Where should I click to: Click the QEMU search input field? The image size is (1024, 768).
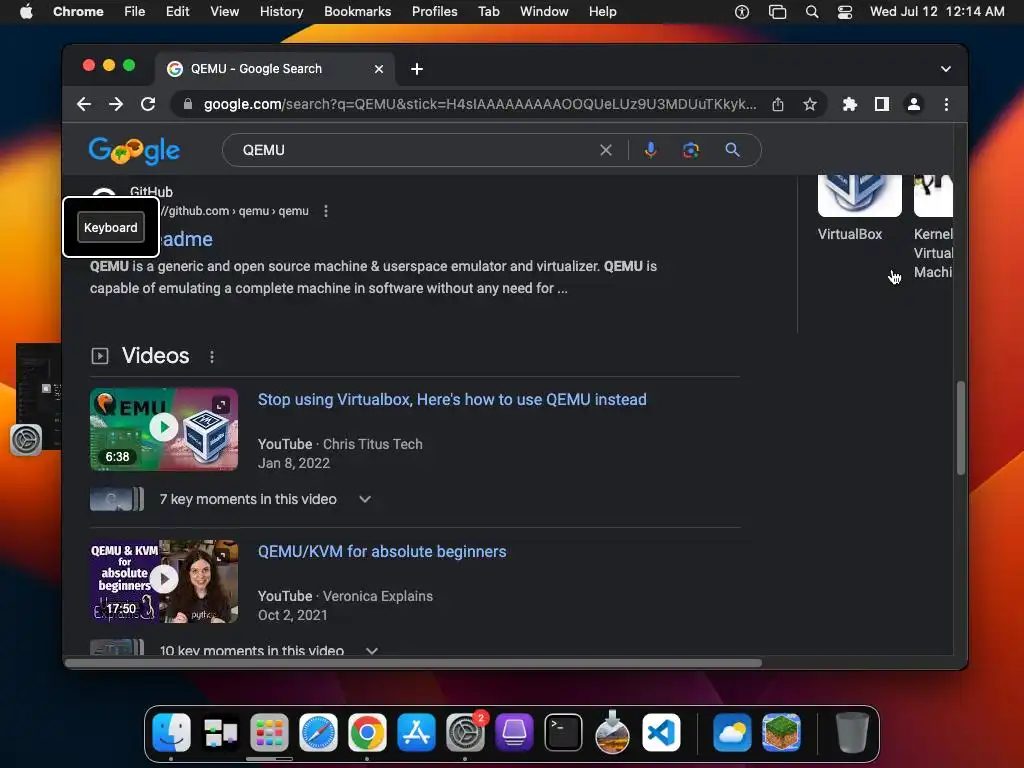pyautogui.click(x=418, y=150)
